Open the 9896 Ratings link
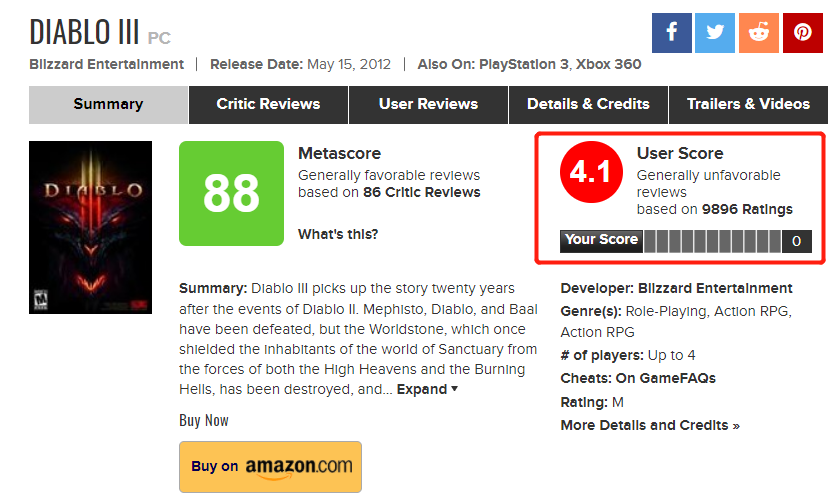Screen dimensions: 832x499 [747, 209]
